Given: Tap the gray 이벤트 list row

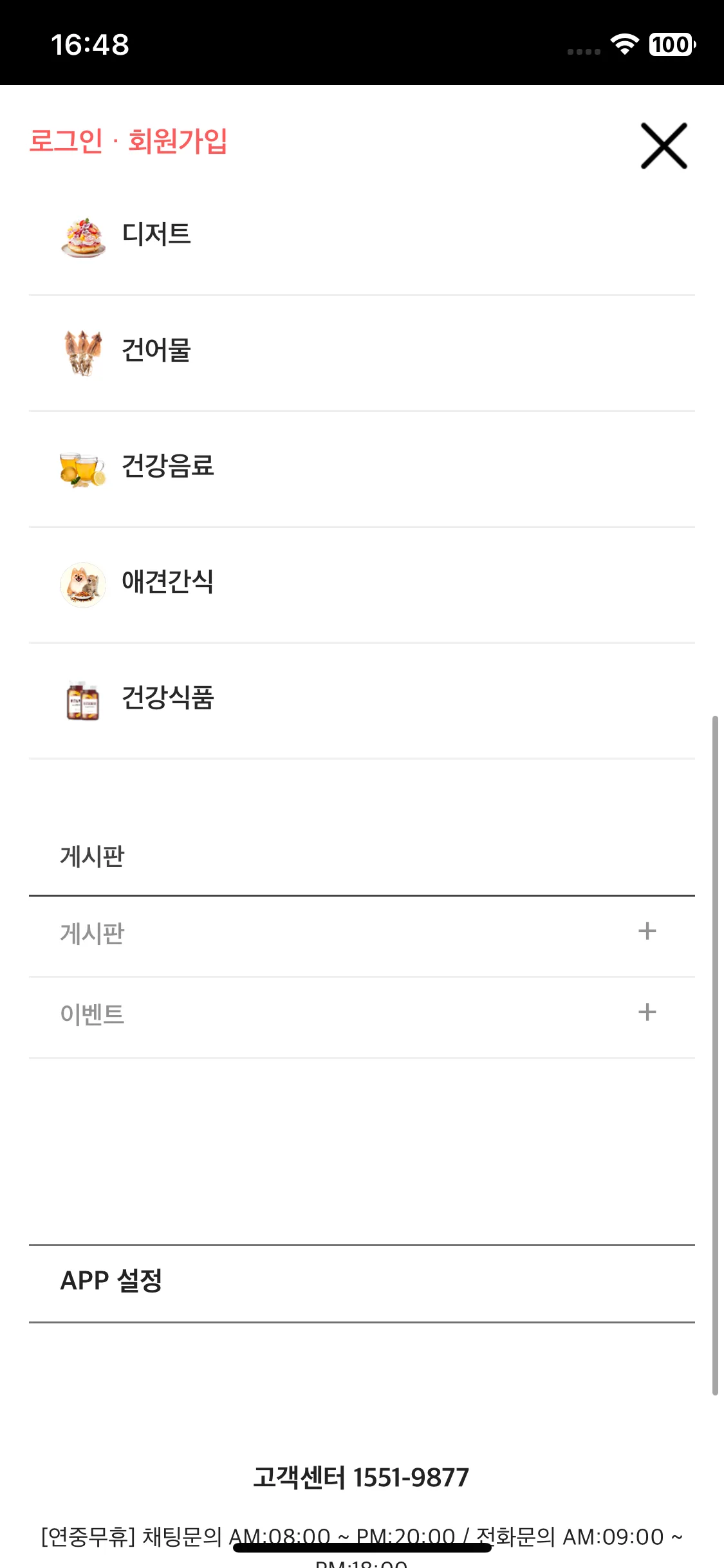Looking at the screenshot, I should click(362, 1017).
